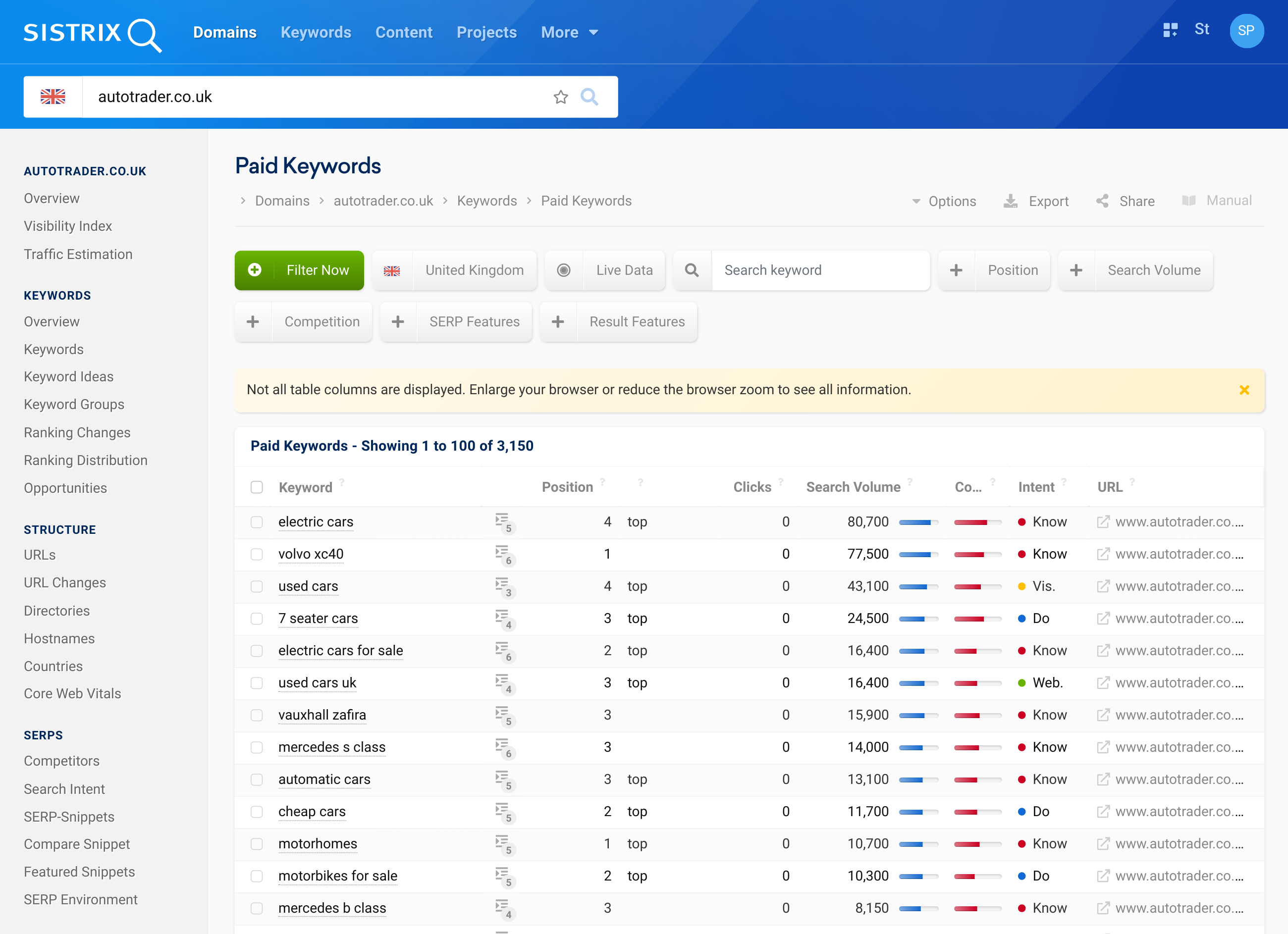Open the Domains navigation tab

coord(225,32)
